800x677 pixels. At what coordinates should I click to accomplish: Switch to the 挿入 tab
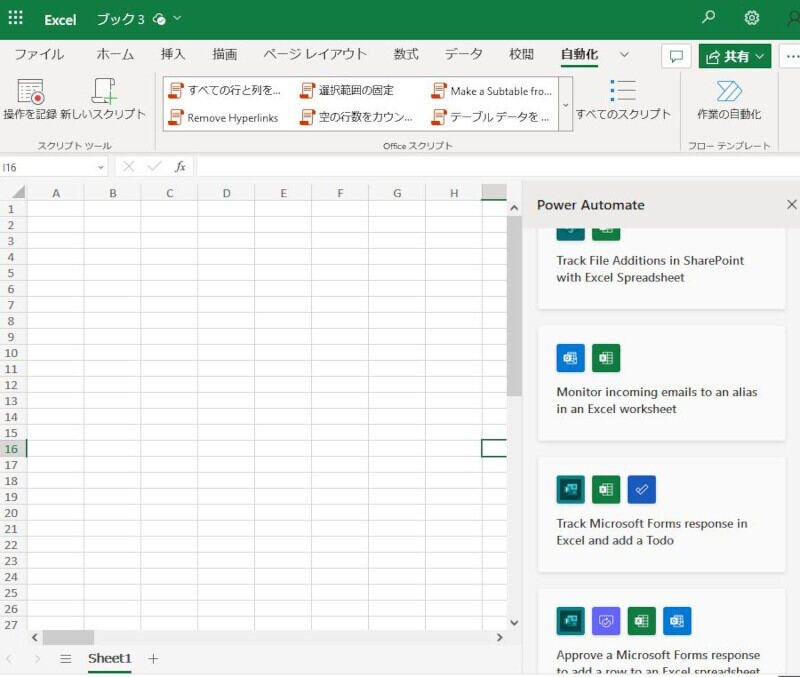[173, 54]
